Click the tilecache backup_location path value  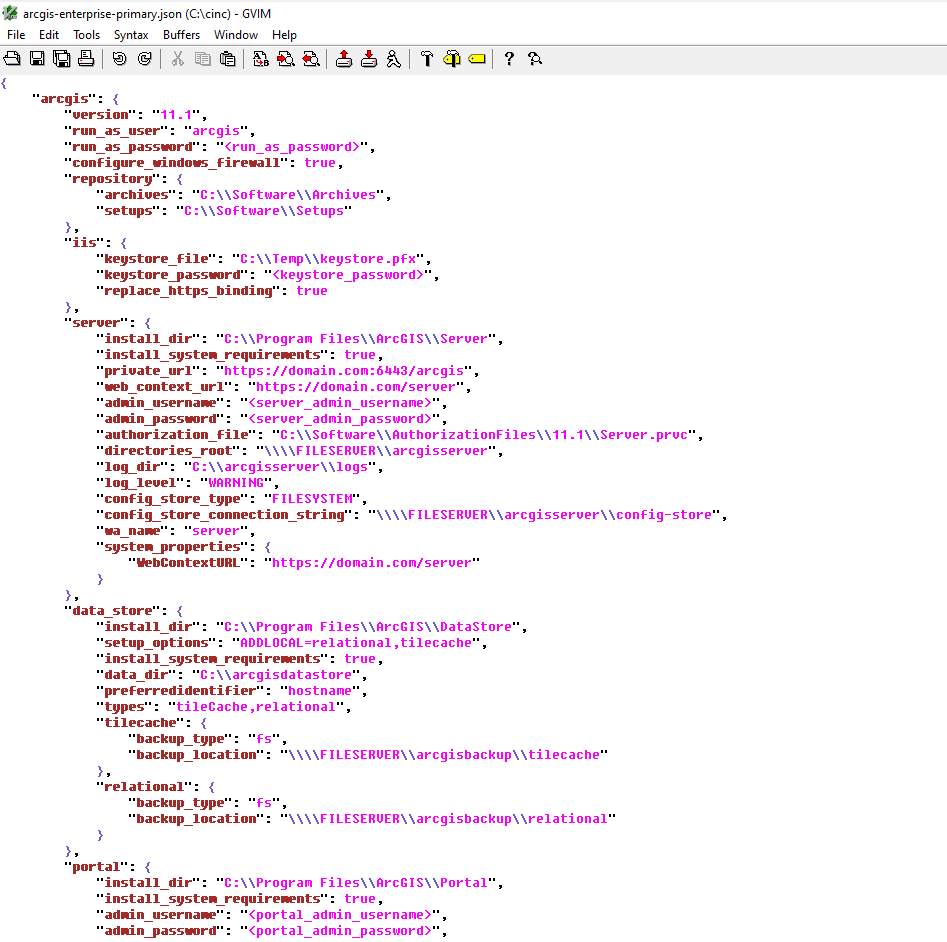coord(444,755)
